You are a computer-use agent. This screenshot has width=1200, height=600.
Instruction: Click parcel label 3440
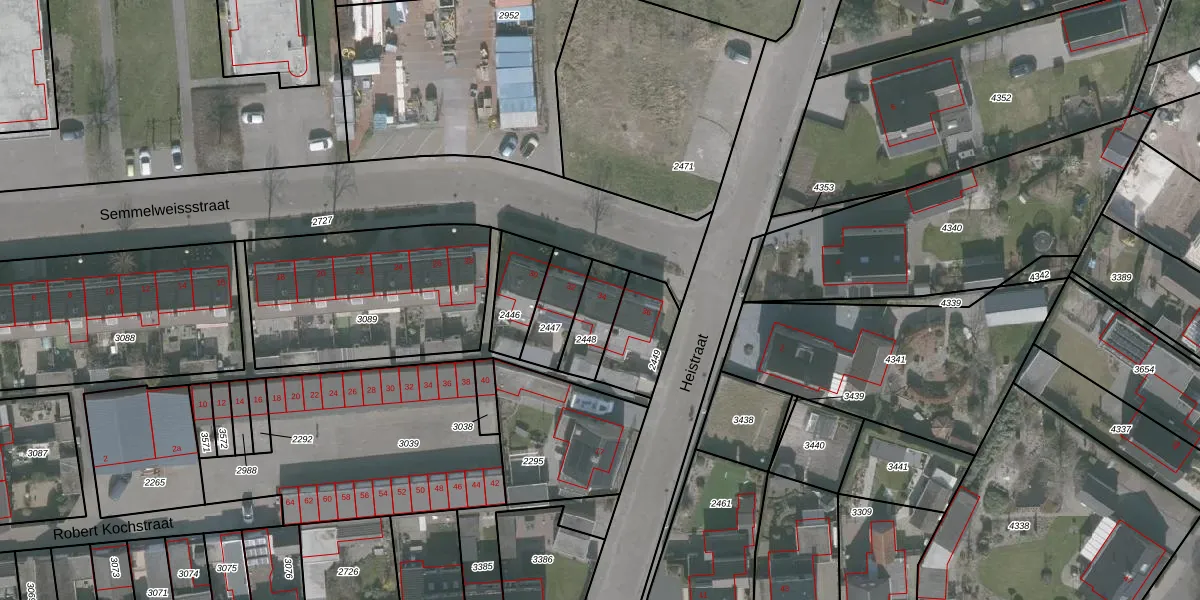[815, 445]
